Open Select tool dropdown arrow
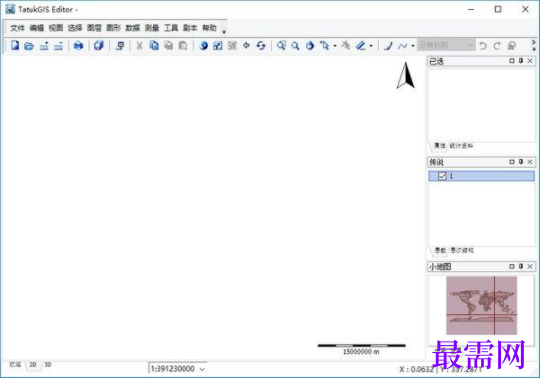The height and width of the screenshot is (386, 544). [335, 46]
